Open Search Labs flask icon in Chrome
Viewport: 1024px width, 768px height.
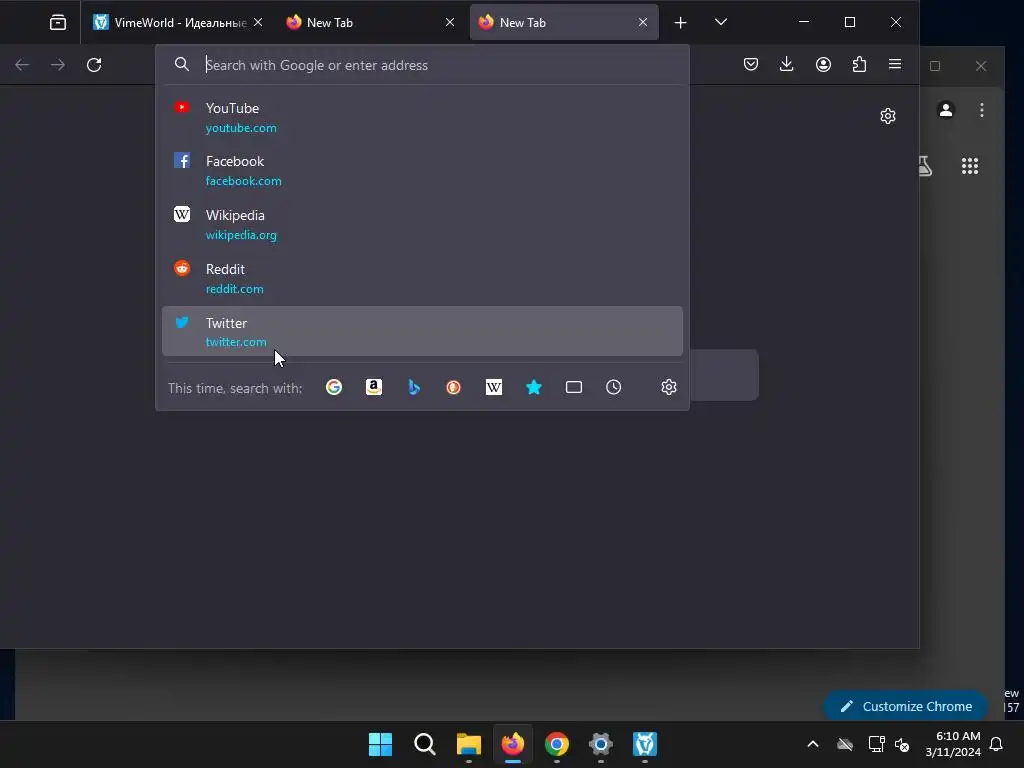click(x=925, y=166)
